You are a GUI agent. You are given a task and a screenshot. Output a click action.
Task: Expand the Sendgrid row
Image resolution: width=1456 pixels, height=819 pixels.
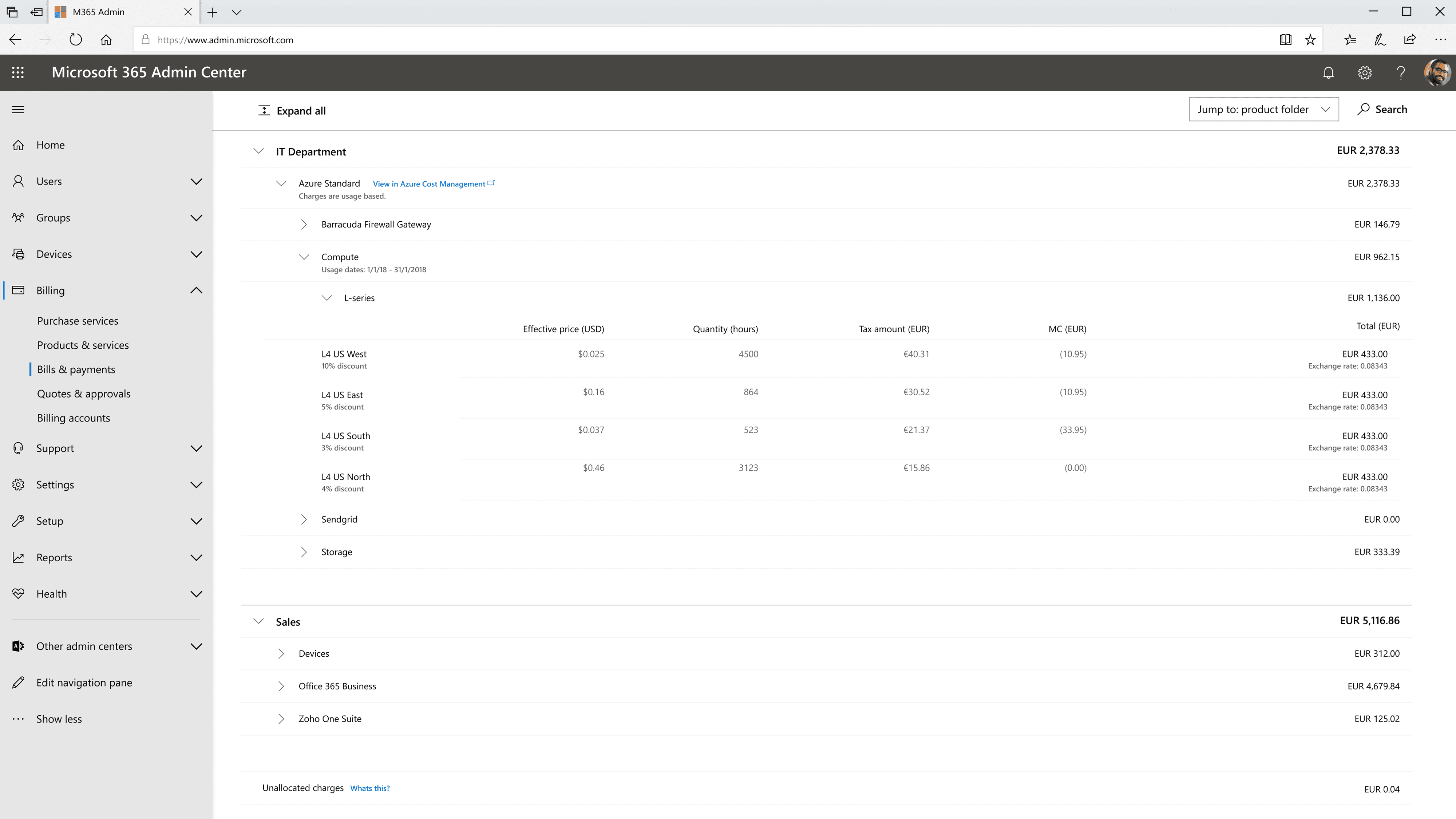pos(304,519)
